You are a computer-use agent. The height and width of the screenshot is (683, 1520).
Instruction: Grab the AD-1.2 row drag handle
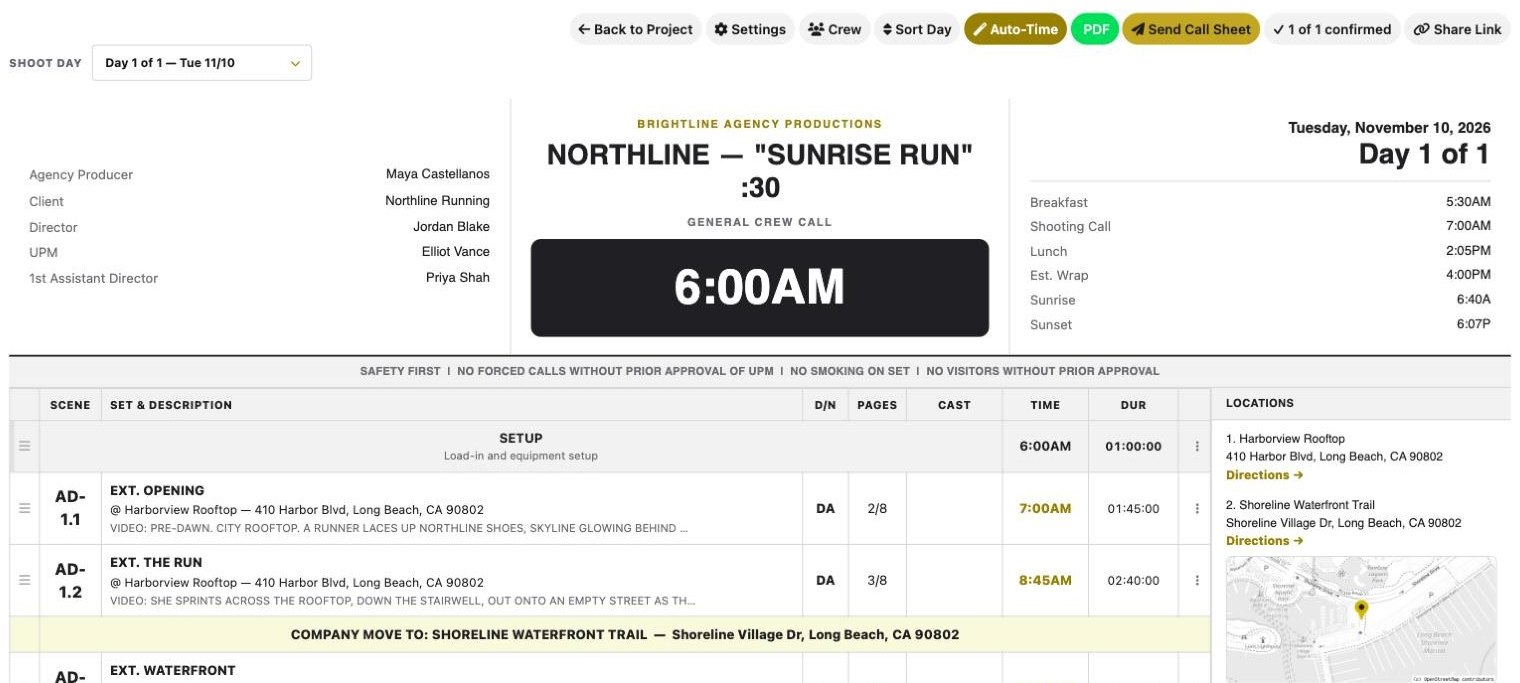click(x=25, y=580)
